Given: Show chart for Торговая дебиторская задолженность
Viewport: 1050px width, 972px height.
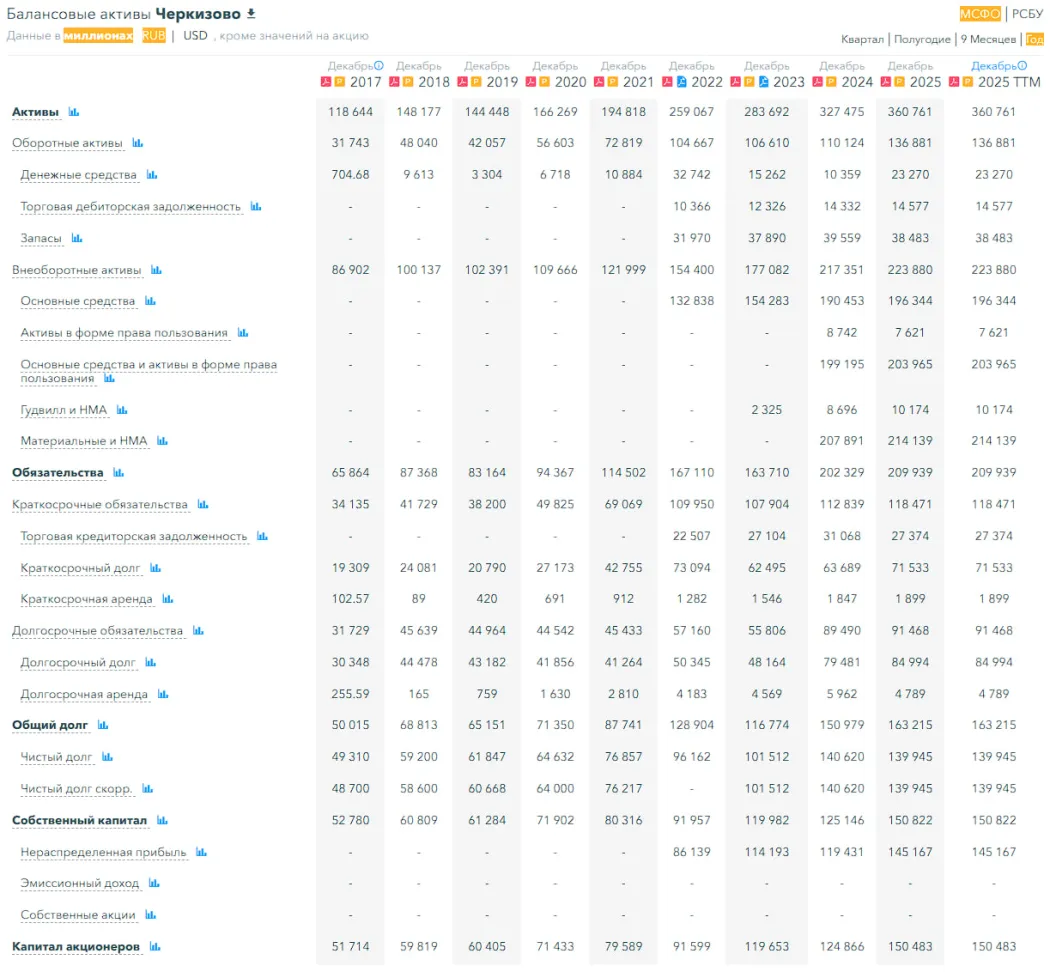Looking at the screenshot, I should tap(256, 206).
